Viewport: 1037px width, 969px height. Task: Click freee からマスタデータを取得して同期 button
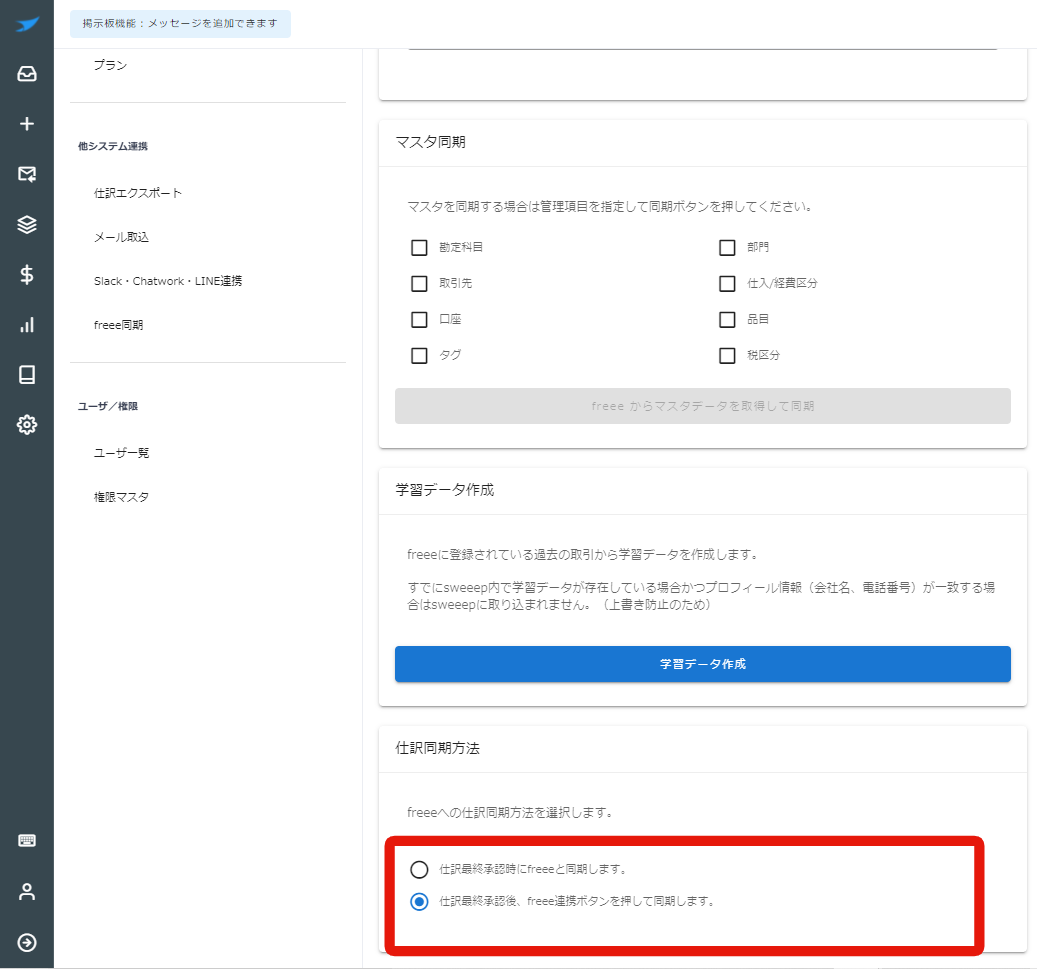click(x=702, y=406)
